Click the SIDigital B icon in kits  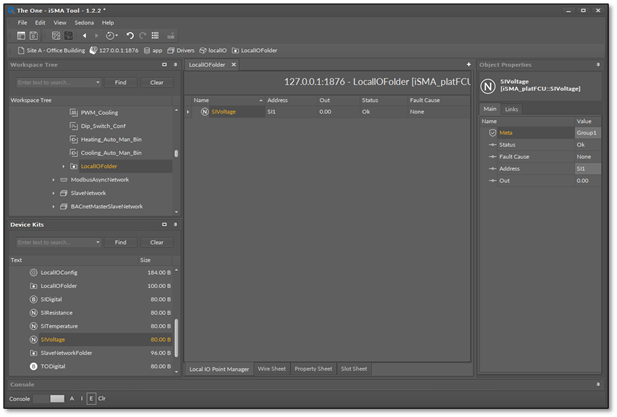click(33, 299)
